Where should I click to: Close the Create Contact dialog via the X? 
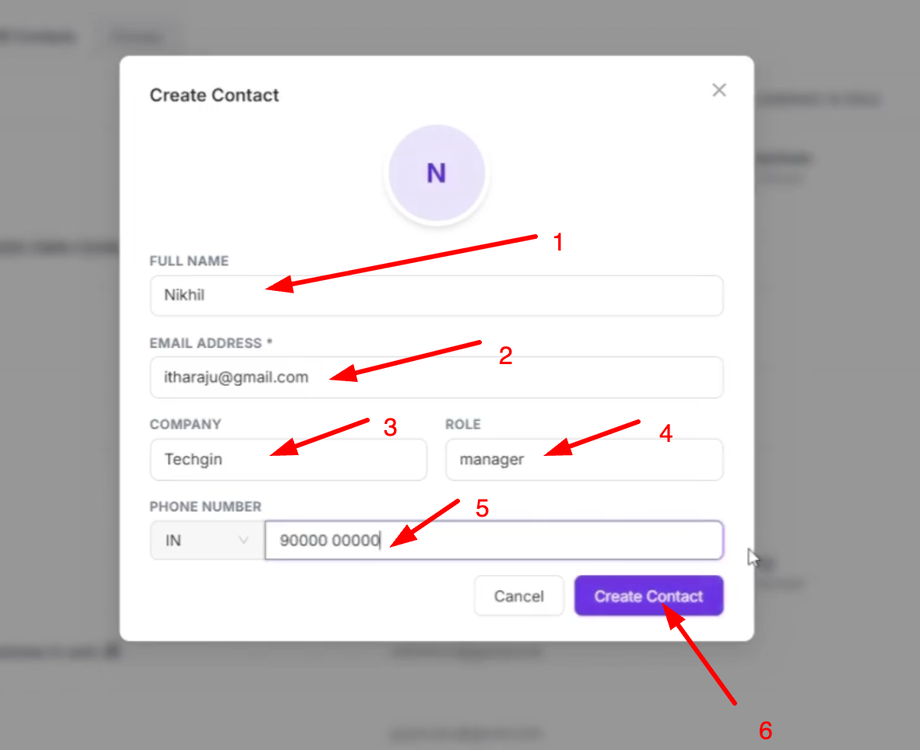718,90
